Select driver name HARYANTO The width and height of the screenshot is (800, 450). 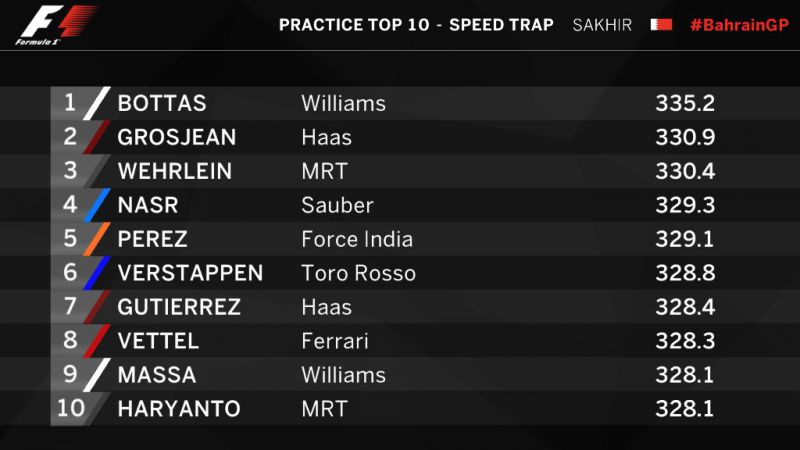[x=179, y=409]
